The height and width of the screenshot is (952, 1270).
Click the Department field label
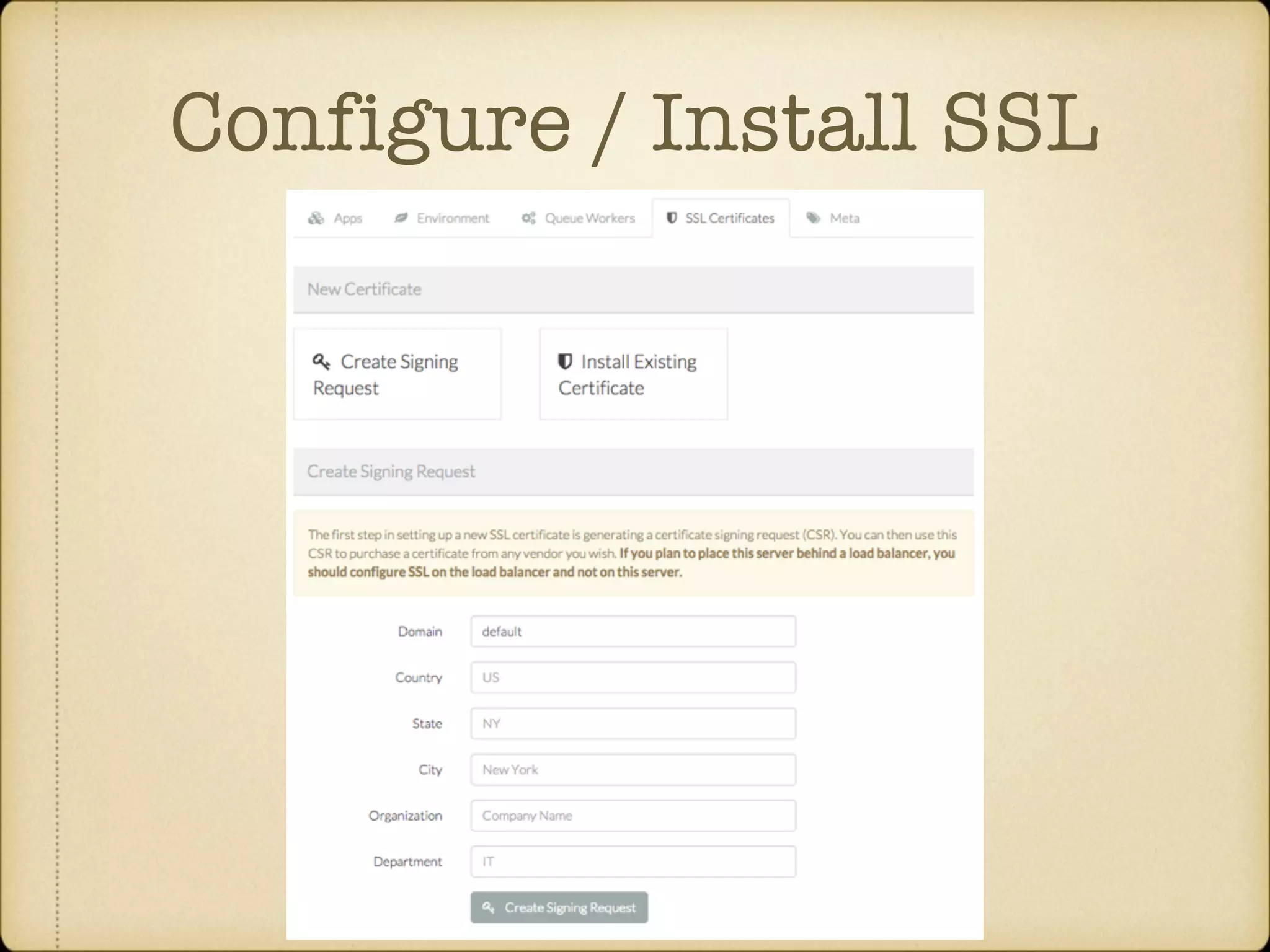pos(407,862)
